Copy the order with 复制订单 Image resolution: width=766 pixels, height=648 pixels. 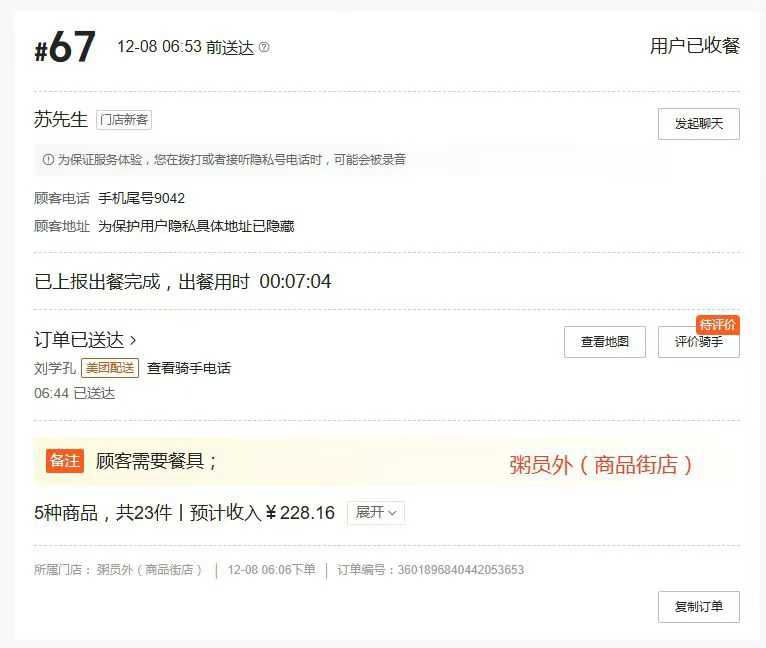pyautogui.click(x=699, y=607)
